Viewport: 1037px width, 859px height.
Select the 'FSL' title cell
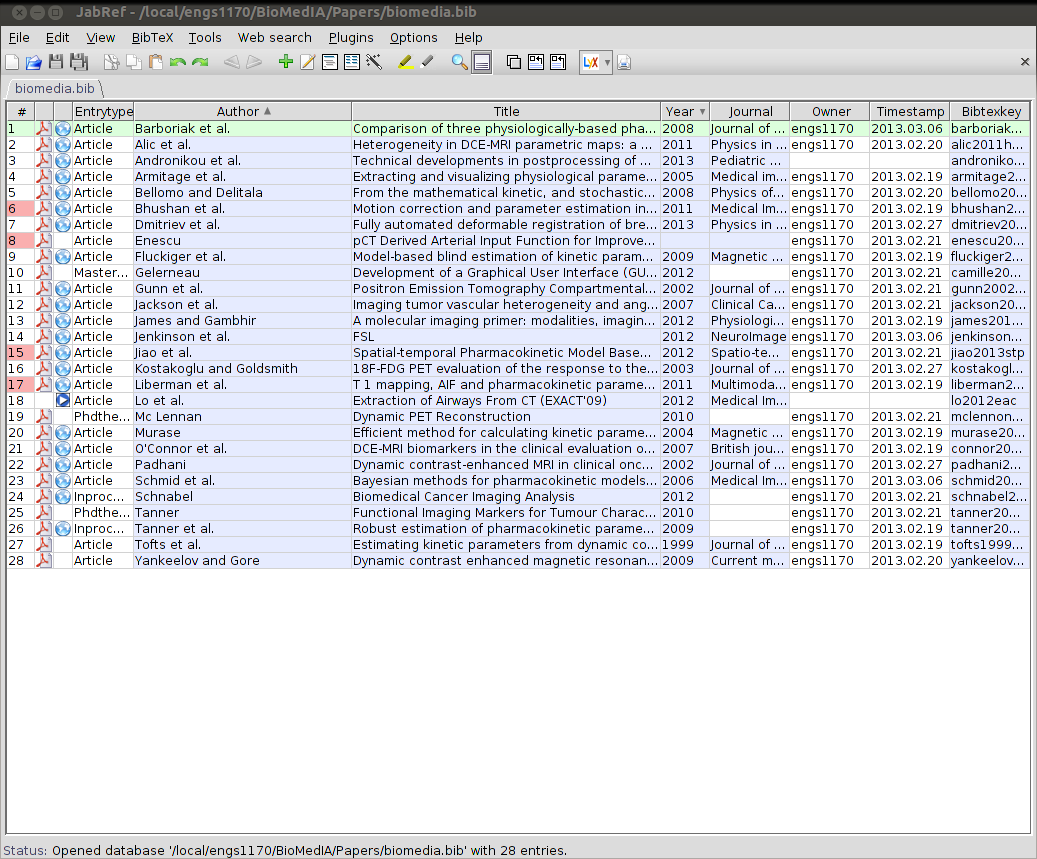(506, 336)
